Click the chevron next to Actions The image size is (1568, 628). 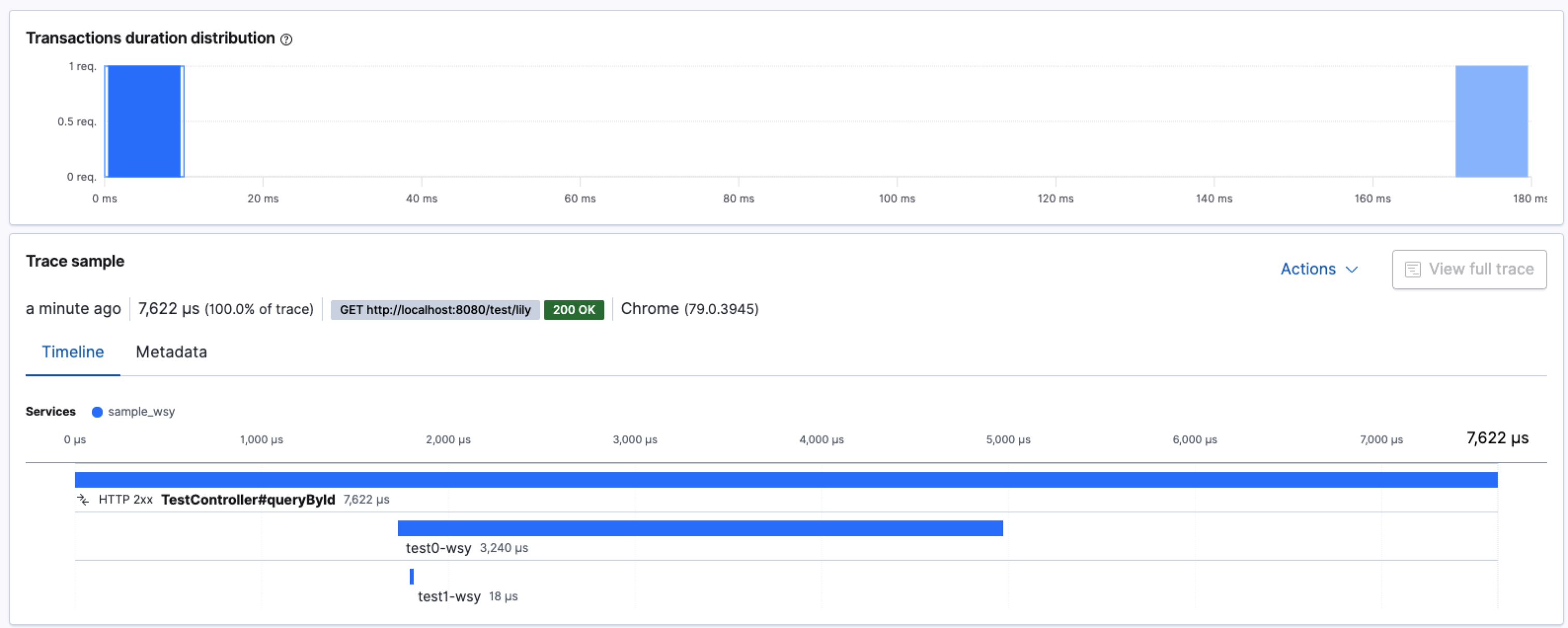1351,270
